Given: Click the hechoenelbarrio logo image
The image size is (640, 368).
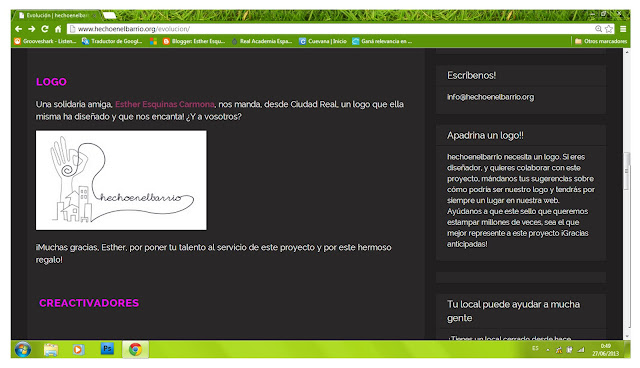Looking at the screenshot, I should coord(121,180).
